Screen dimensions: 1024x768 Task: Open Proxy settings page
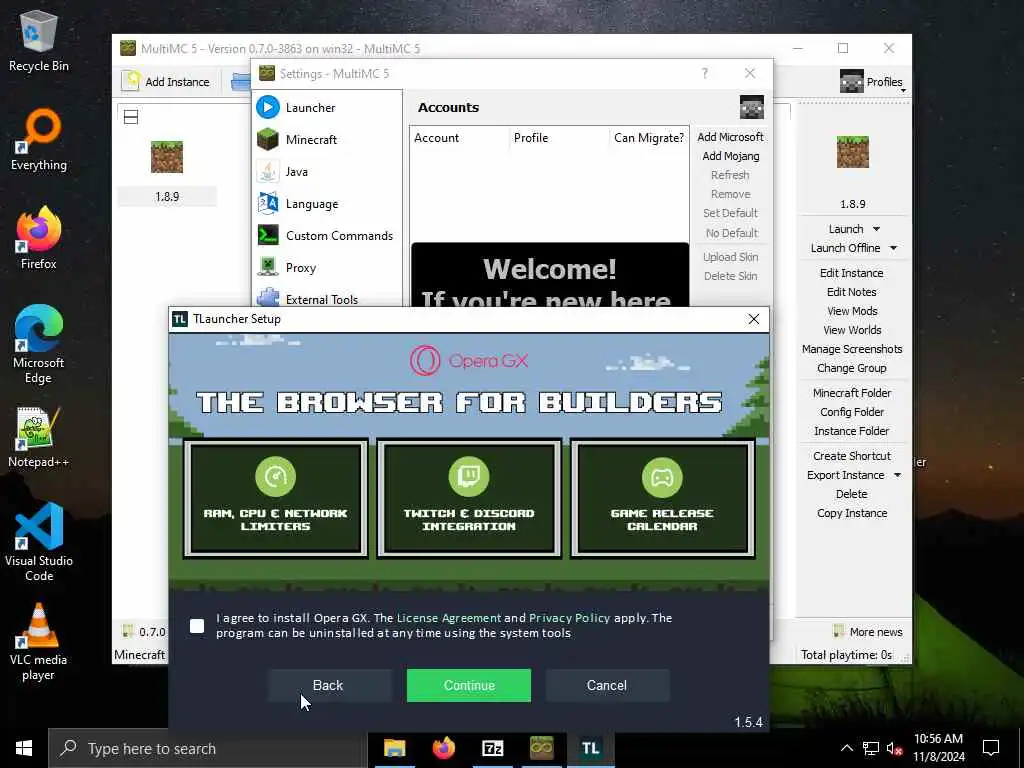point(327,267)
